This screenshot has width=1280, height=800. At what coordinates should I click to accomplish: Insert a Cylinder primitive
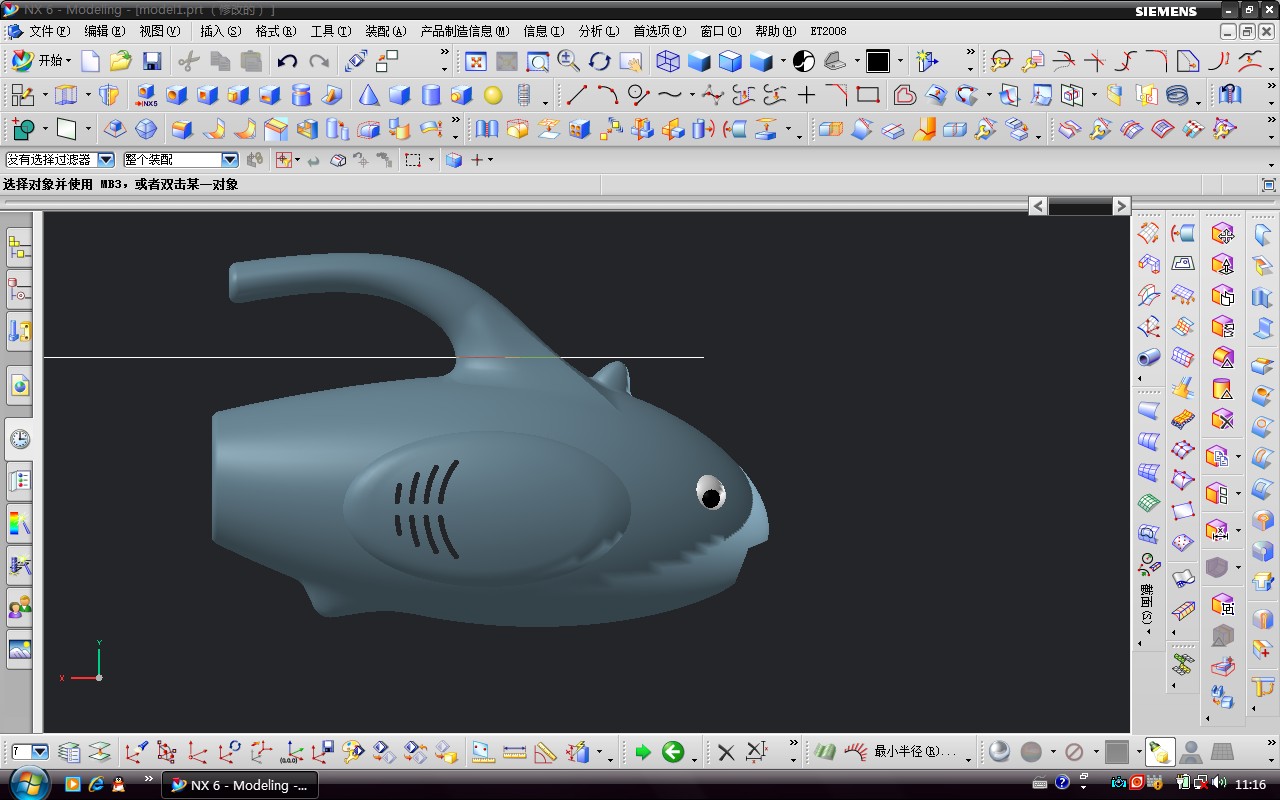(431, 95)
